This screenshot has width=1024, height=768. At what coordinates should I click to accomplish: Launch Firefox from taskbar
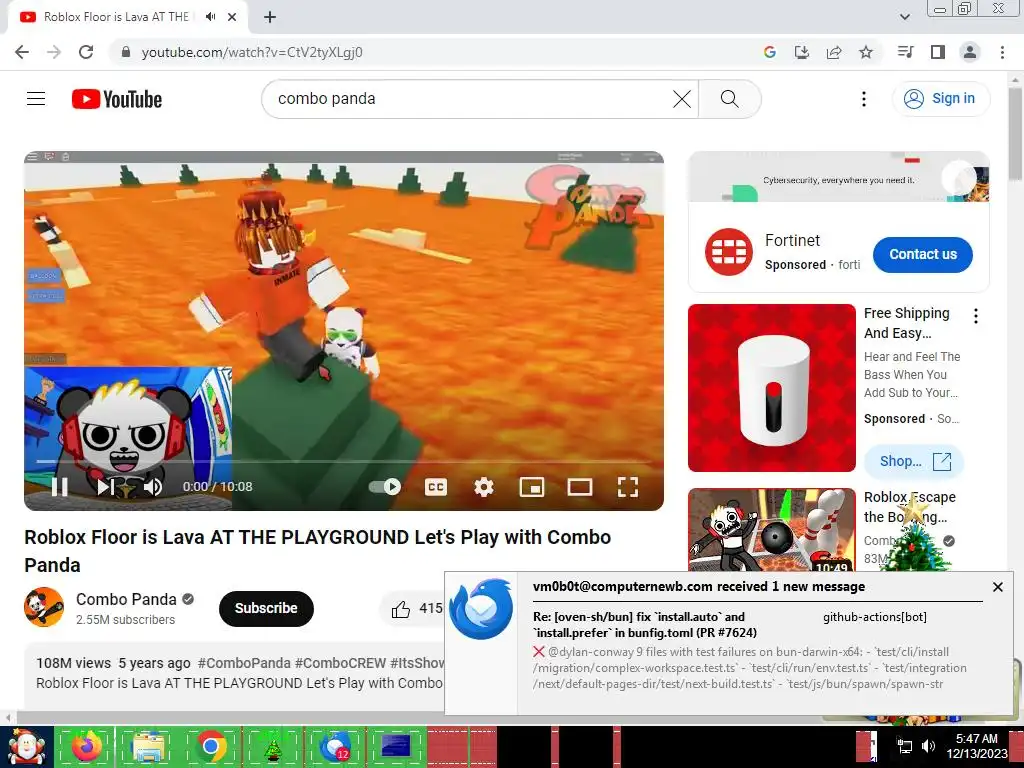point(86,746)
